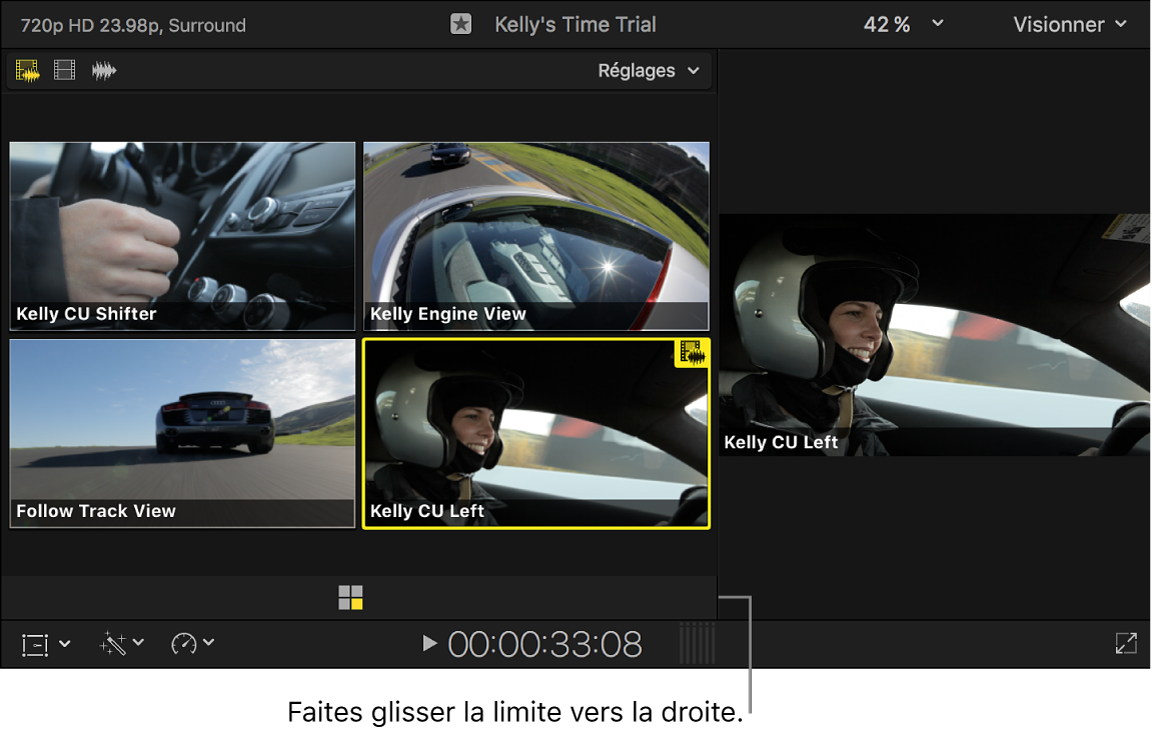Image resolution: width=1152 pixels, height=734 pixels.
Task: Open the retiming speedometer tool
Action: pos(186,644)
